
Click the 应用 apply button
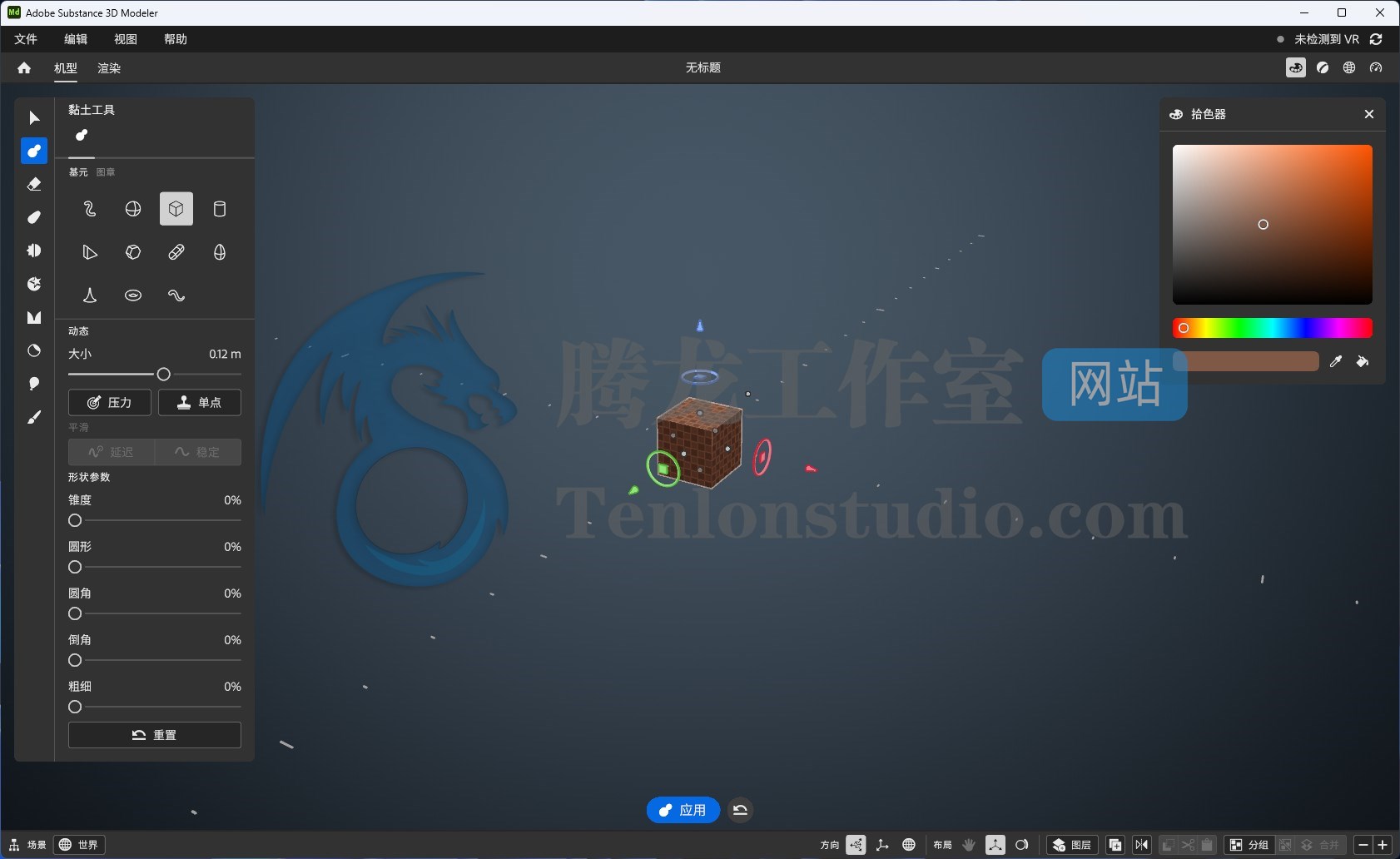tap(683, 810)
